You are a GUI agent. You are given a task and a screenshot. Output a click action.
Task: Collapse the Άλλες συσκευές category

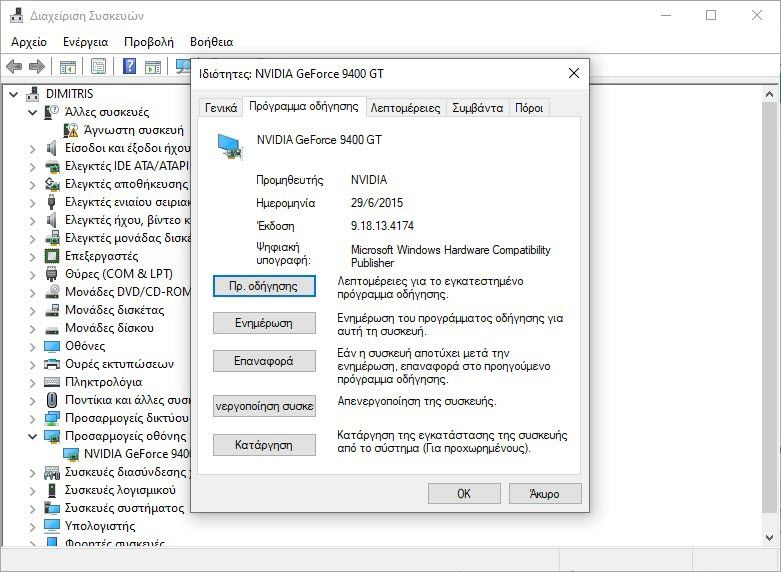click(x=33, y=112)
